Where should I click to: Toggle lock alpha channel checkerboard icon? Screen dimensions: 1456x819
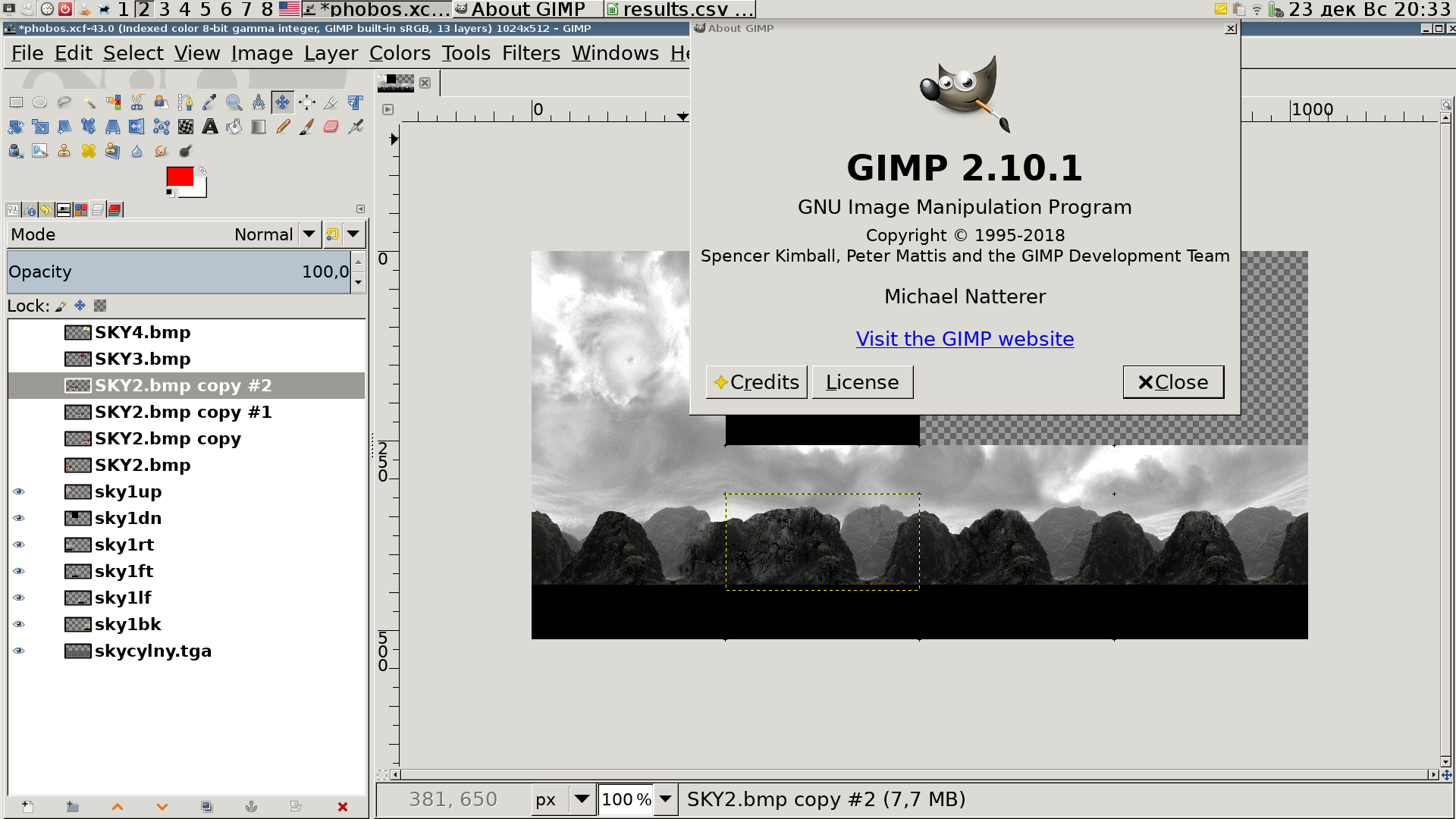(100, 306)
